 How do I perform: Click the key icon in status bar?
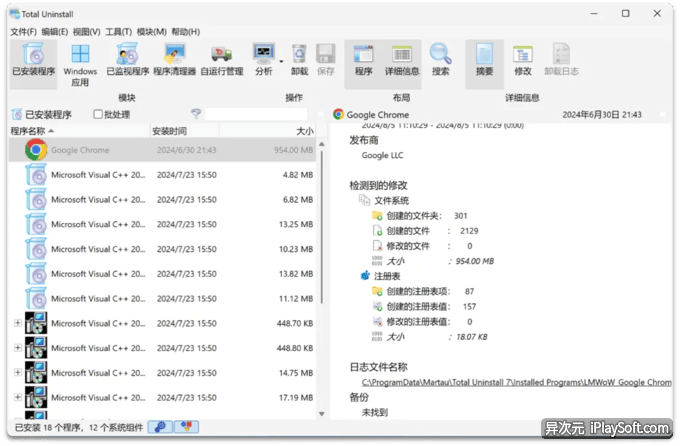click(x=160, y=427)
